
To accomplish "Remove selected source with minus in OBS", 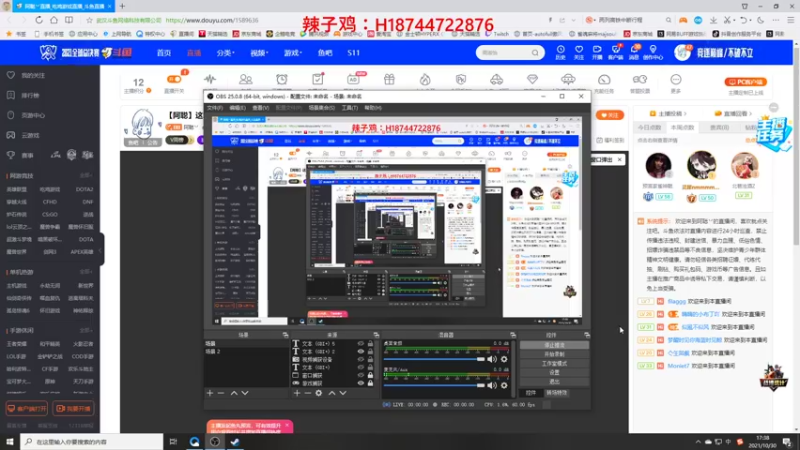I will 308,393.
